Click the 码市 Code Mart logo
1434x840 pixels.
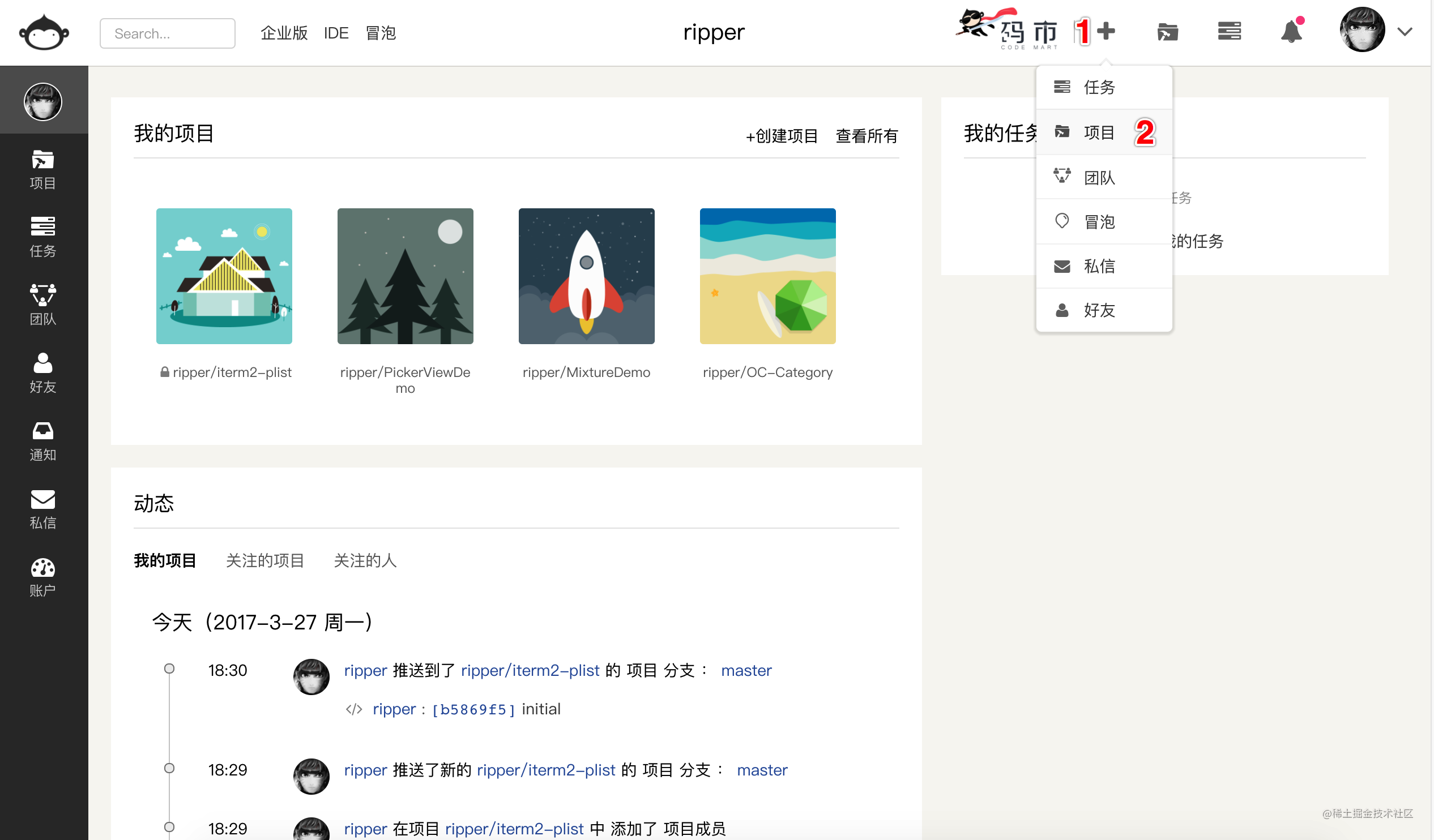tap(1007, 29)
